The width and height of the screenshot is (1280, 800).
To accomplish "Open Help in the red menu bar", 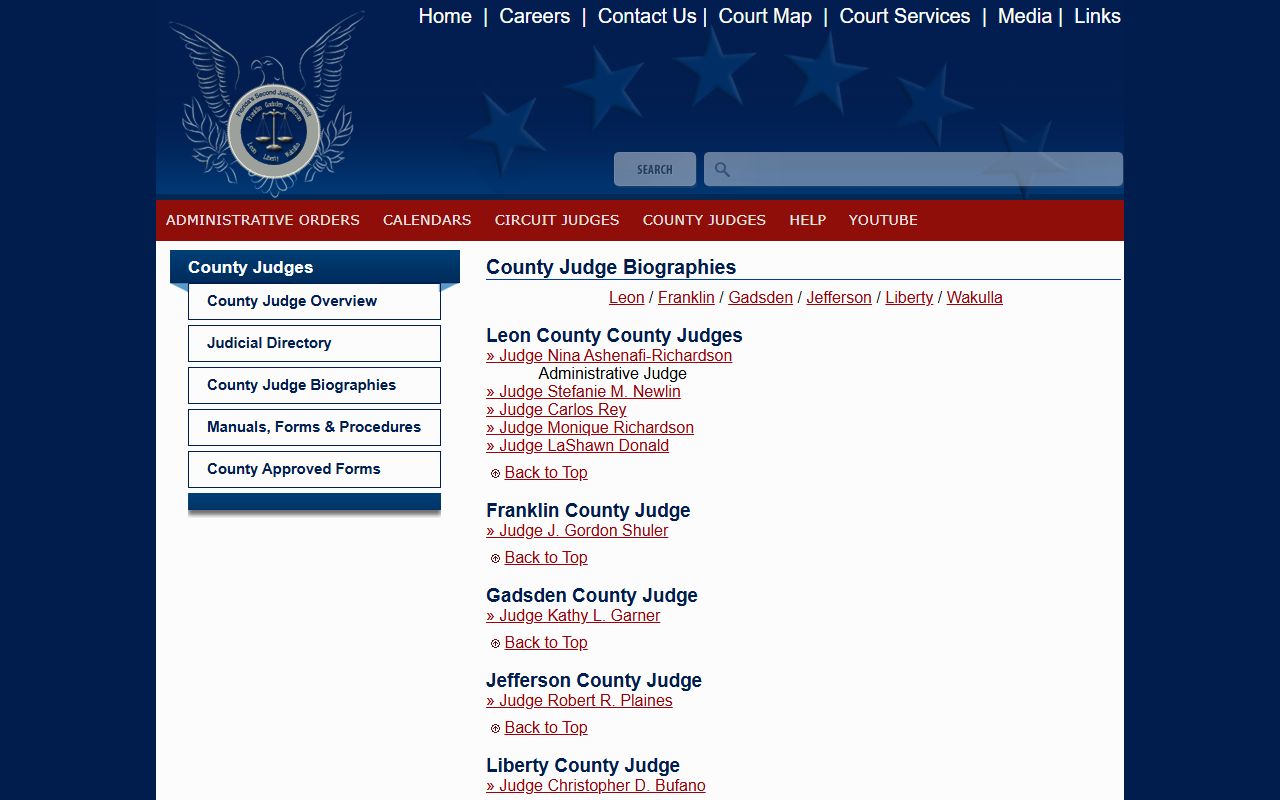I will [x=807, y=220].
